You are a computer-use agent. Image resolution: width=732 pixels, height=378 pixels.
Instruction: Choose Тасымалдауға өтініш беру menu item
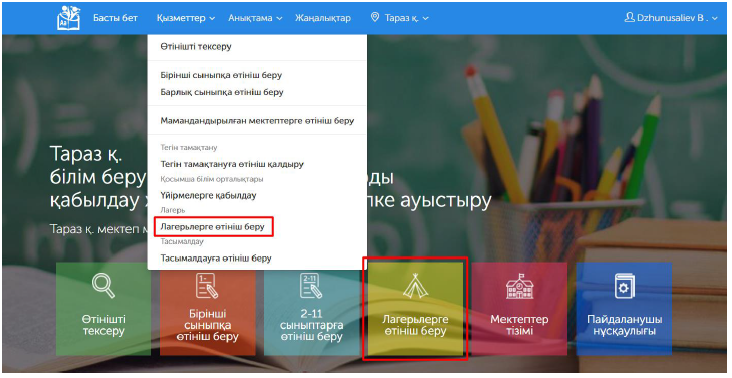(x=216, y=258)
